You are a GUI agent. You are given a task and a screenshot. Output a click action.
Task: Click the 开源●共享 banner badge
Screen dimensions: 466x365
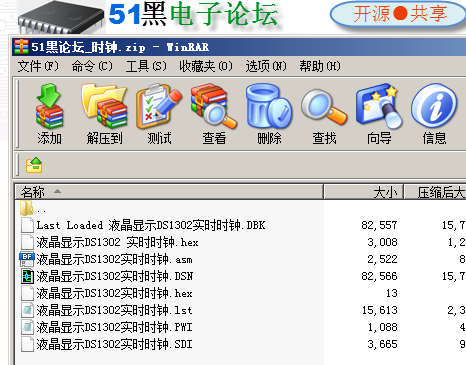398,14
